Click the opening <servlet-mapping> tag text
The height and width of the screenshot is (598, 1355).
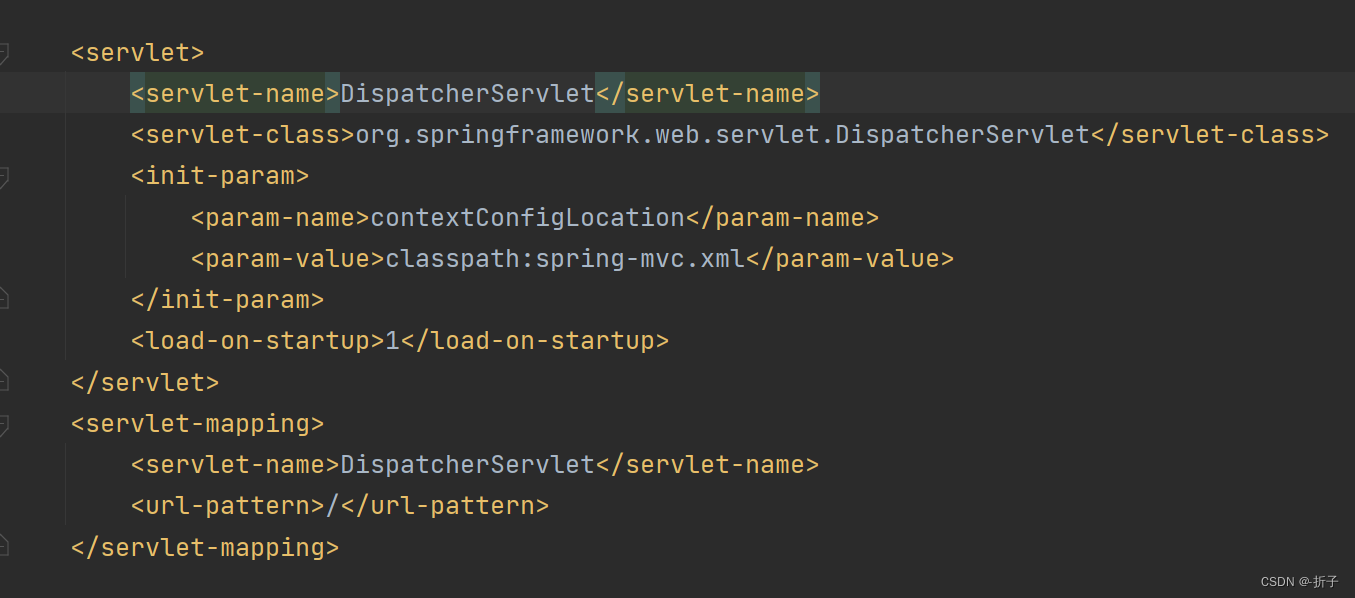[x=197, y=423]
